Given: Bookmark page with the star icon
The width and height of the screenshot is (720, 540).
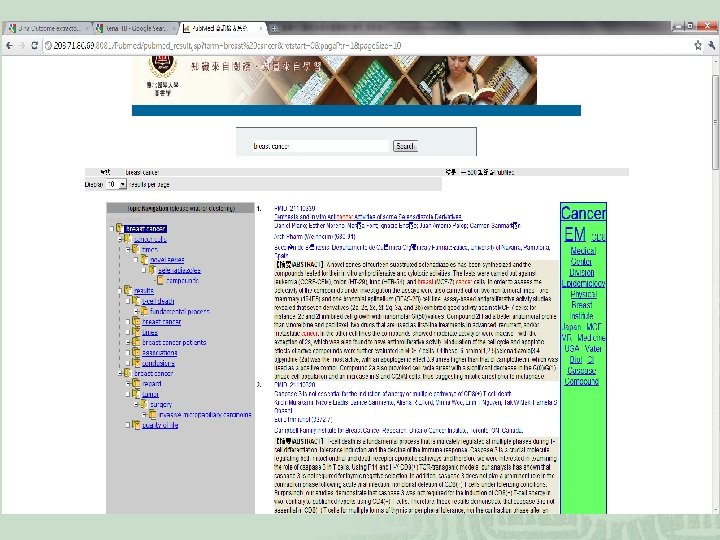Looking at the screenshot, I should pos(698,45).
